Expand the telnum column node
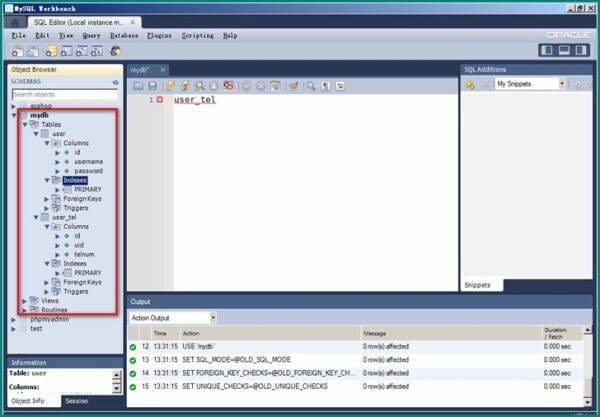This screenshot has width=600, height=417. pos(58,254)
